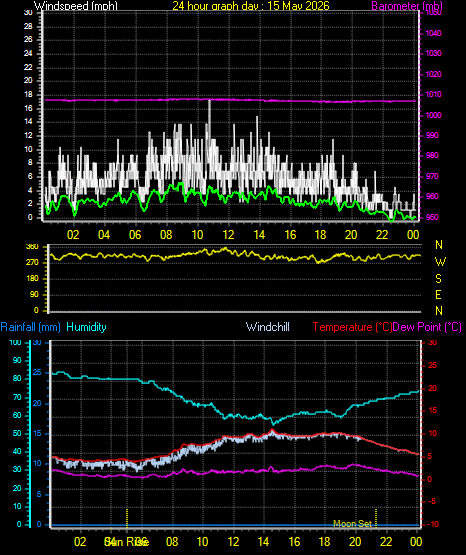This screenshot has height=555, width=466.
Task: Click the 10 hour label under temperature chart
Action: (202, 542)
